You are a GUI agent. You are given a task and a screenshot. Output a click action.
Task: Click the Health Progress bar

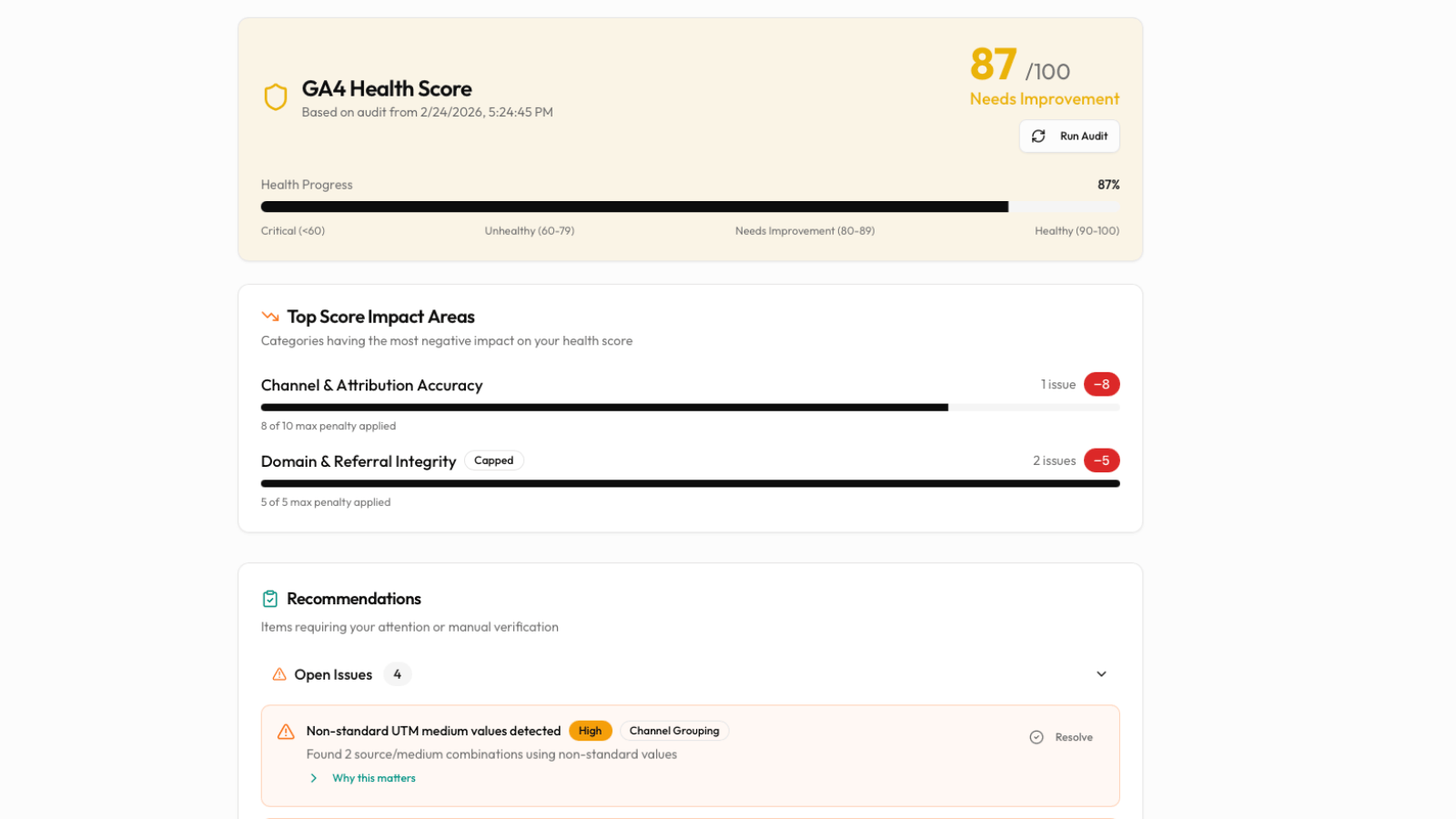pos(690,207)
